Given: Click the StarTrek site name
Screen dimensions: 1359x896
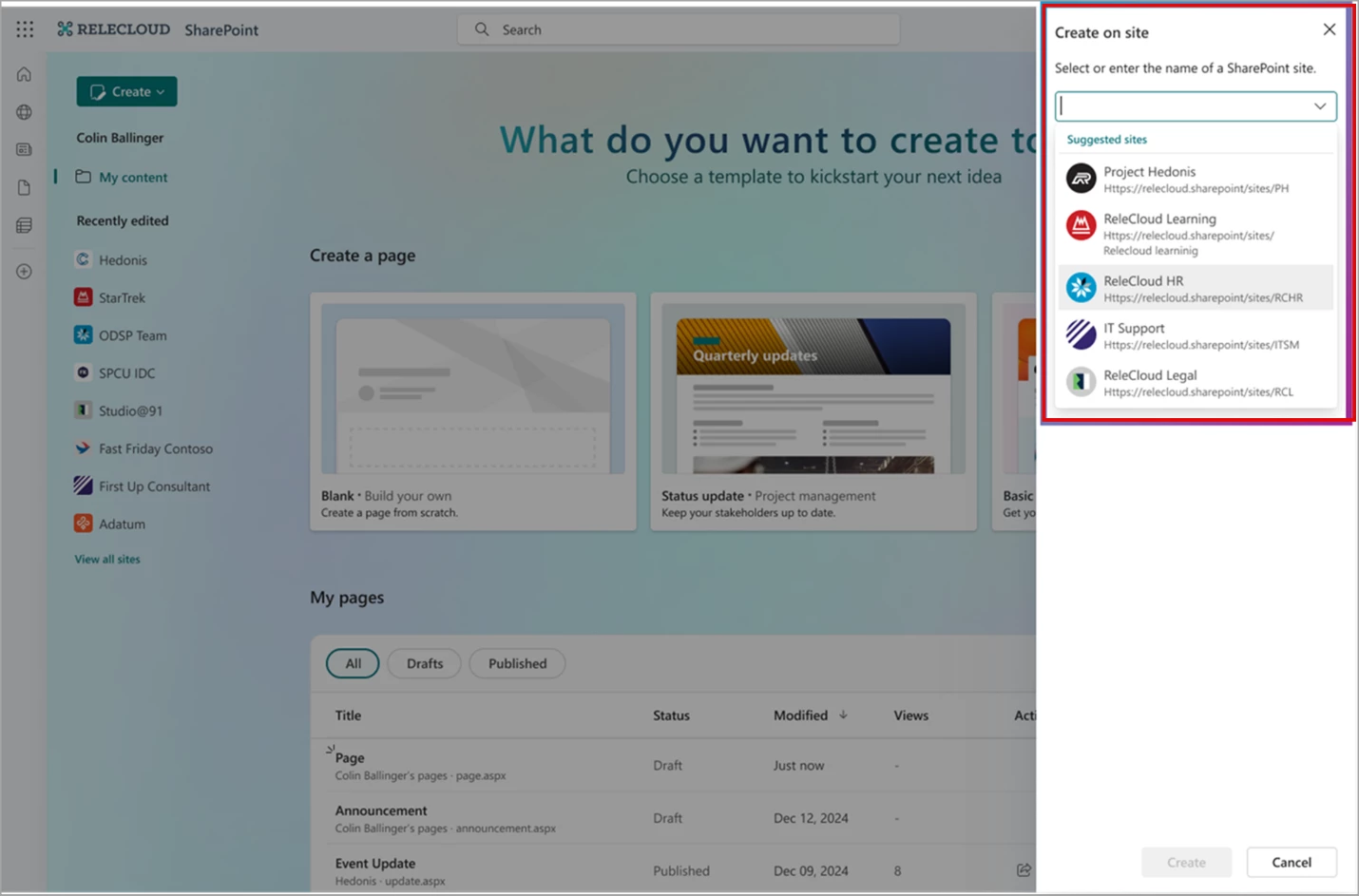Looking at the screenshot, I should (x=122, y=297).
